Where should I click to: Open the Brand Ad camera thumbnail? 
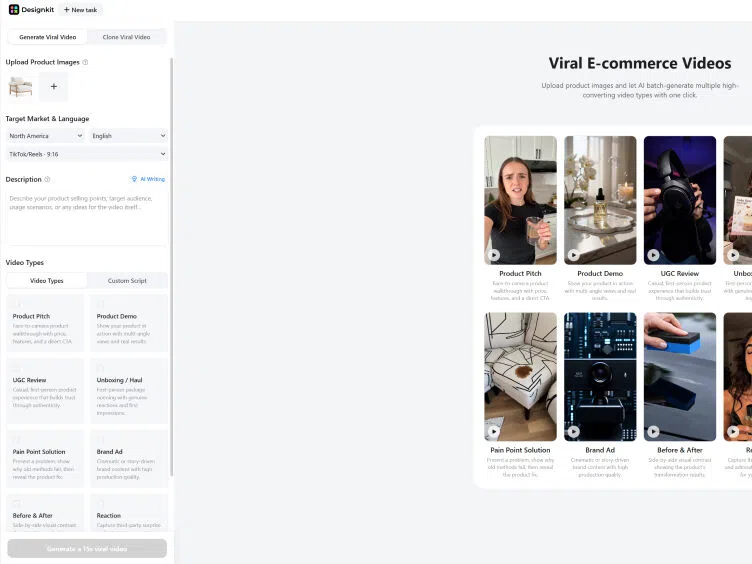(600, 376)
